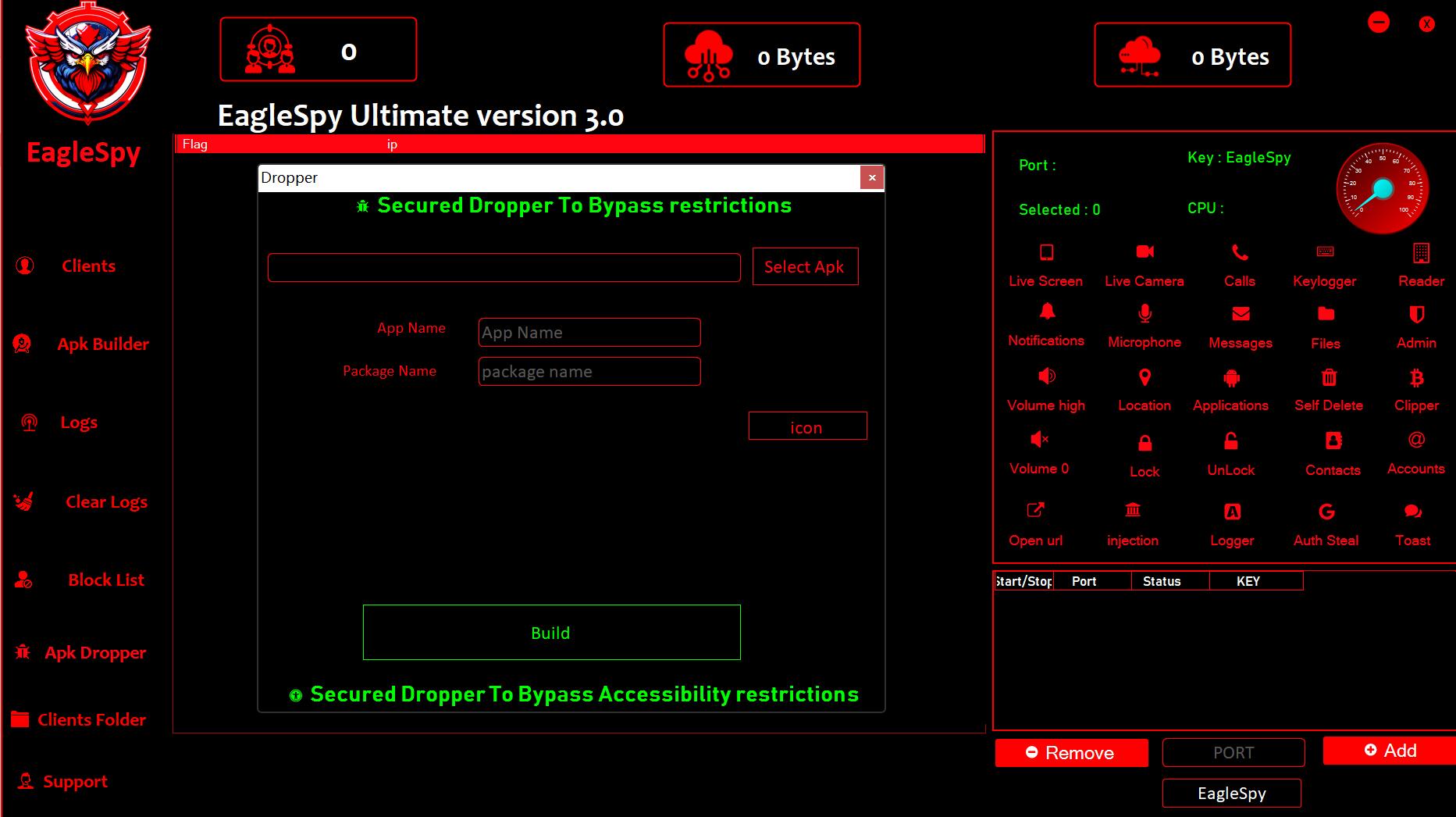The height and width of the screenshot is (817, 1456).
Task: Go to Apk Builder in the sidebar
Action: [x=102, y=344]
